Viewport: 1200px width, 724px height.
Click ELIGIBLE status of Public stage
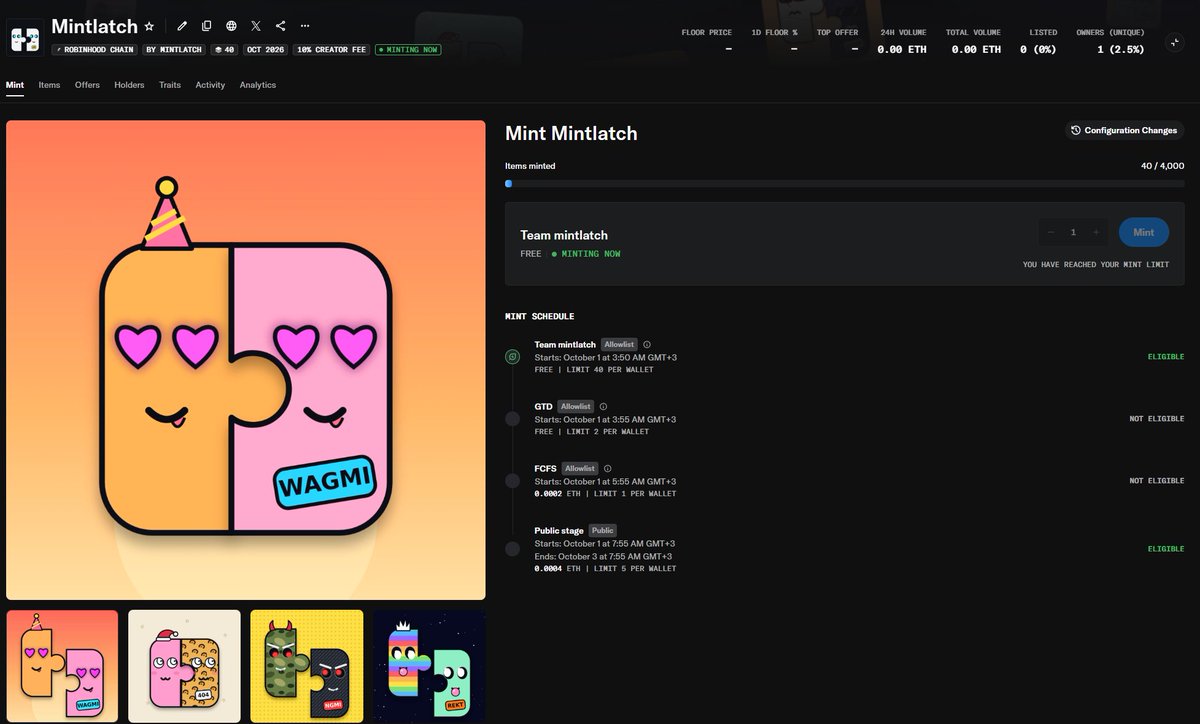click(1166, 549)
